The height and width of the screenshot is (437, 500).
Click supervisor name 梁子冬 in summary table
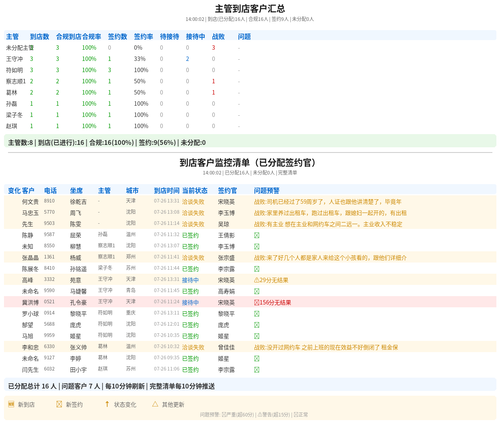click(x=14, y=115)
